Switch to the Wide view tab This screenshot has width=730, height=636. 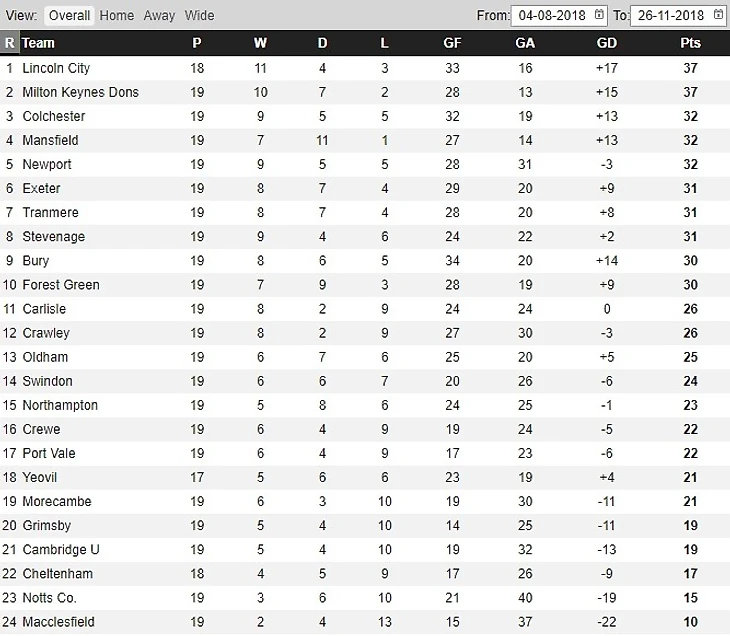pos(199,15)
